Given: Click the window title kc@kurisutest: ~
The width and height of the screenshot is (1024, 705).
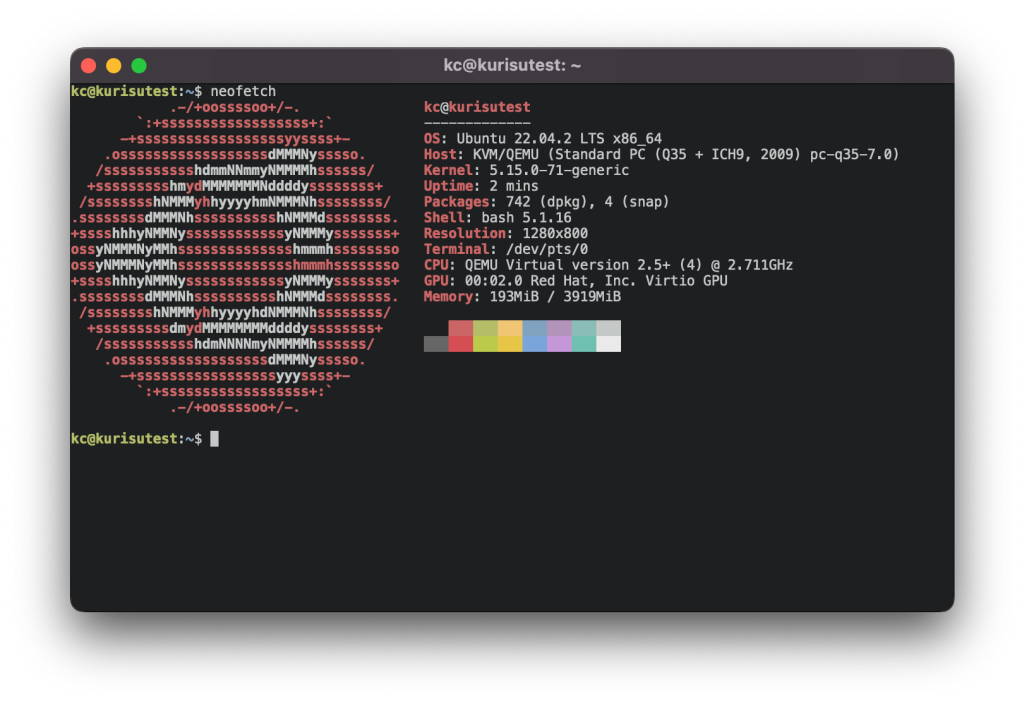Looking at the screenshot, I should point(512,66).
